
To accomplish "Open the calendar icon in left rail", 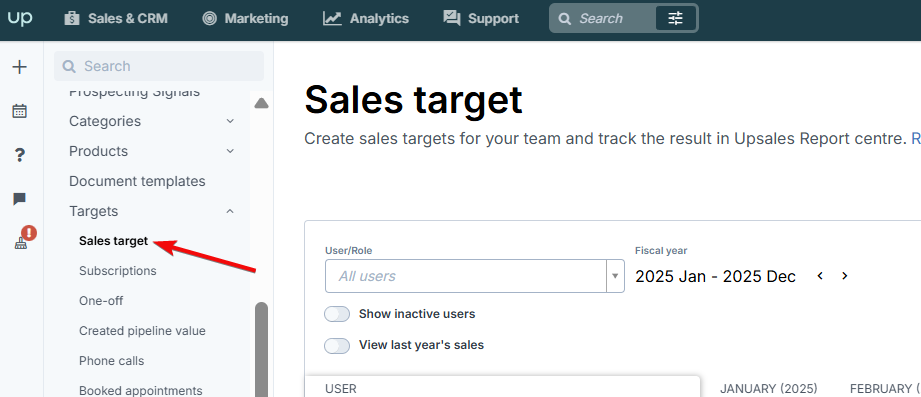I will pyautogui.click(x=20, y=111).
